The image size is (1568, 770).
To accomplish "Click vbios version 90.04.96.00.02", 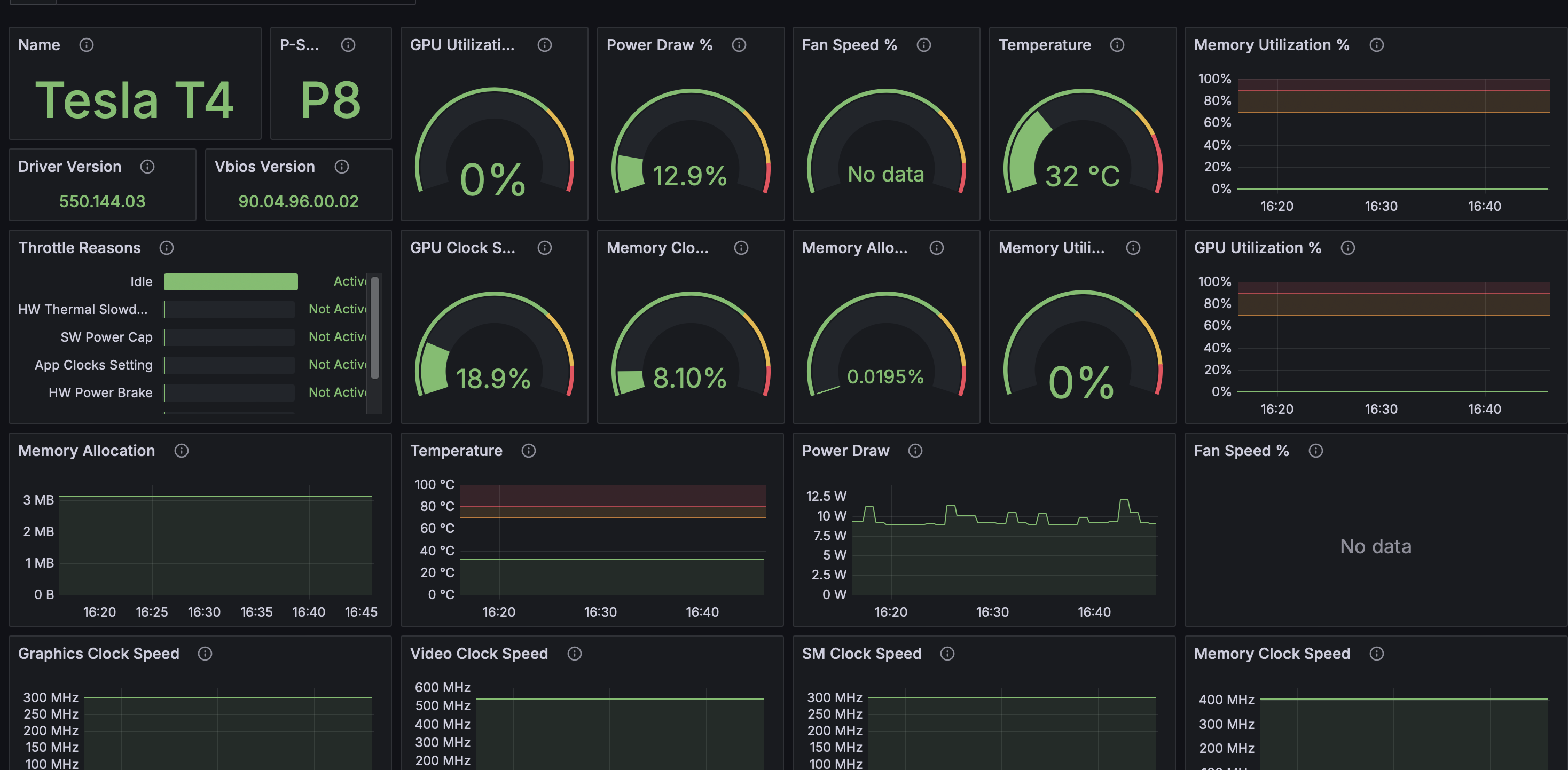I will 298,201.
